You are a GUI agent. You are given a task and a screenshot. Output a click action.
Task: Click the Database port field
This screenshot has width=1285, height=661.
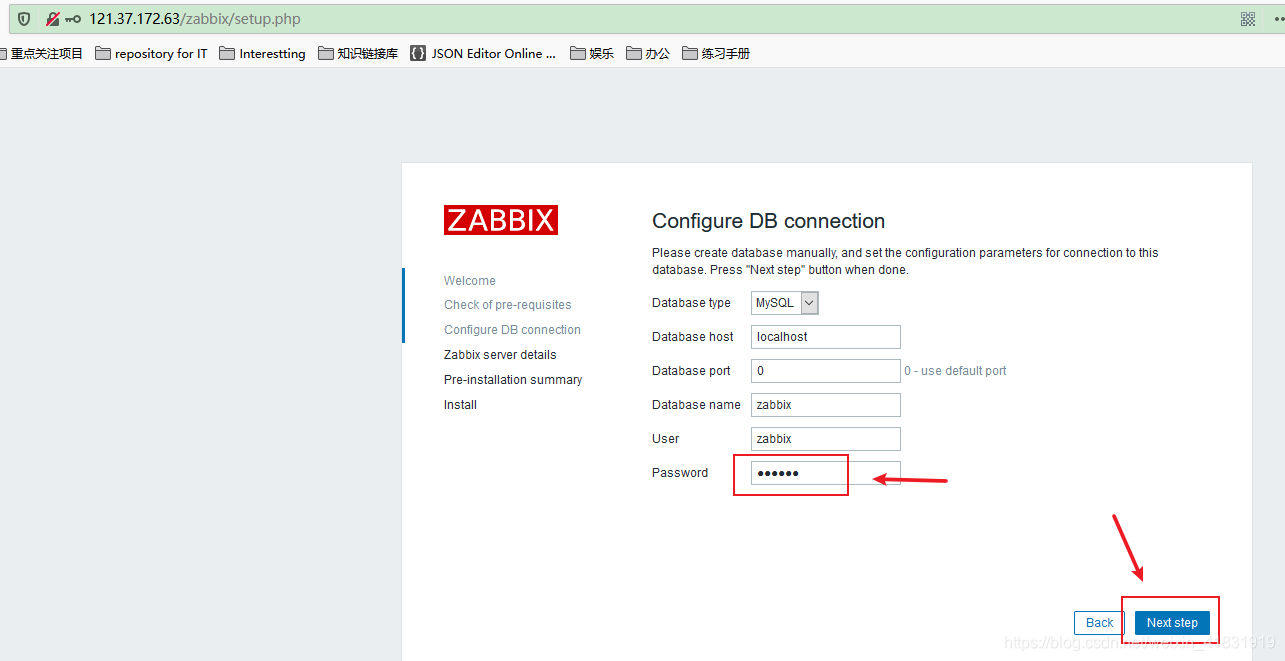(x=826, y=371)
